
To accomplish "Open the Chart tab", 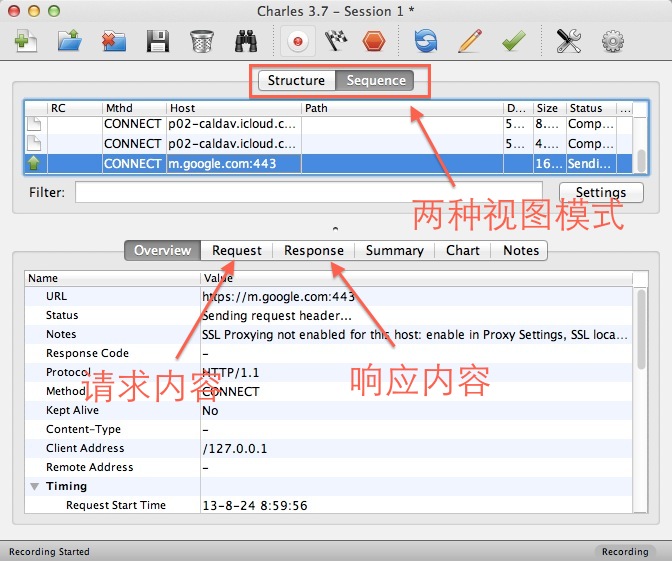I will 462,250.
